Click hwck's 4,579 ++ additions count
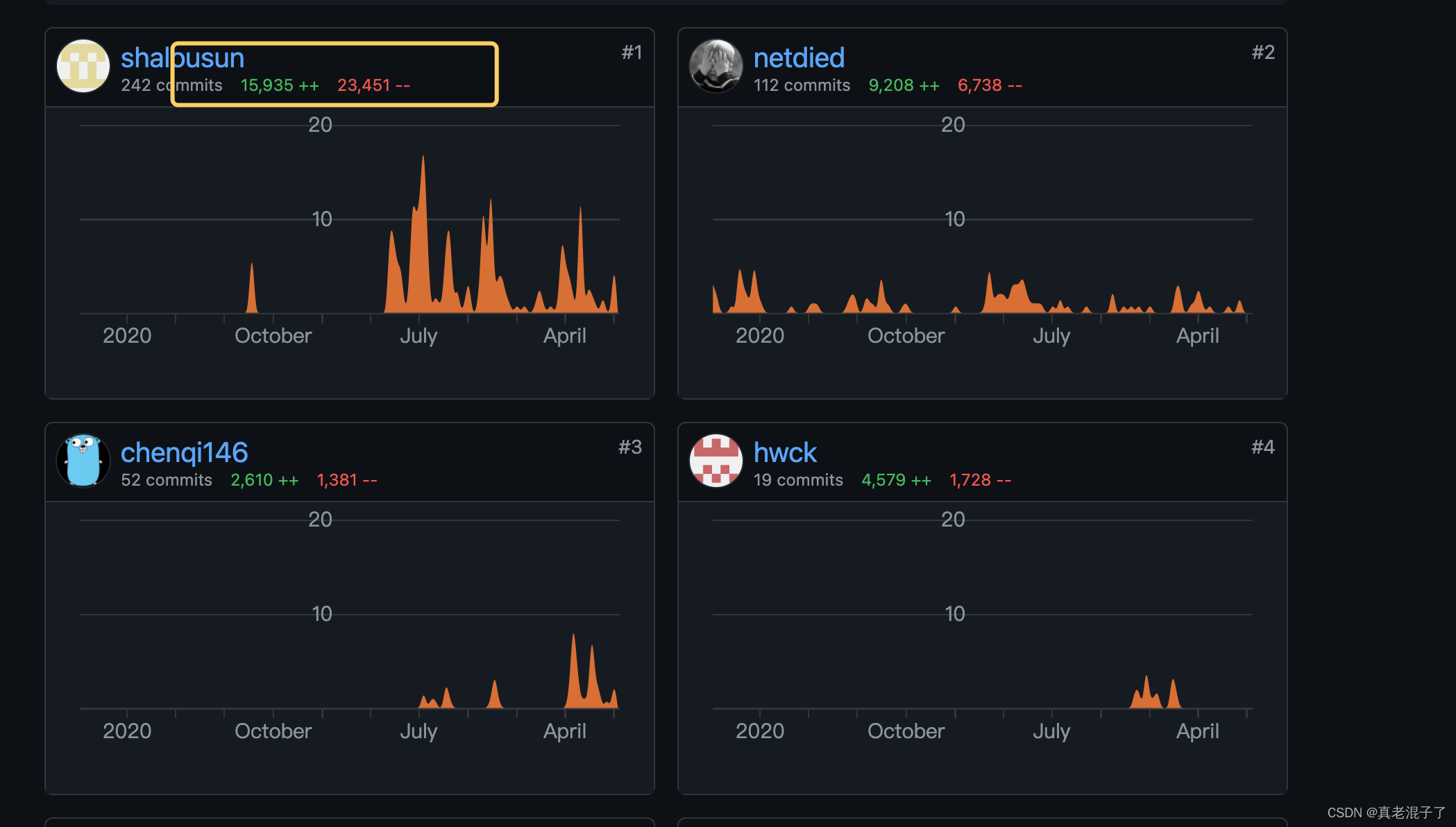Screen dimensions: 1456x827 pyautogui.click(x=896, y=480)
